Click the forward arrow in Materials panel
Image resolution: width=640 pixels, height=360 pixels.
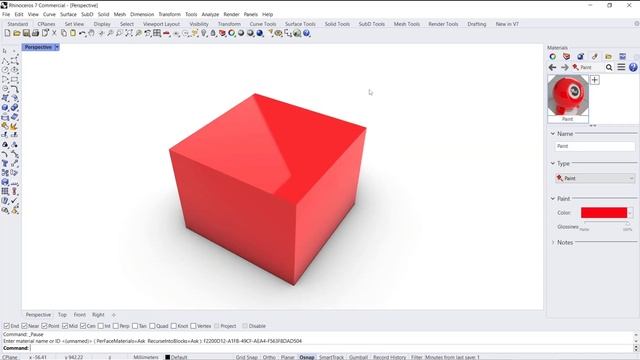(x=564, y=67)
